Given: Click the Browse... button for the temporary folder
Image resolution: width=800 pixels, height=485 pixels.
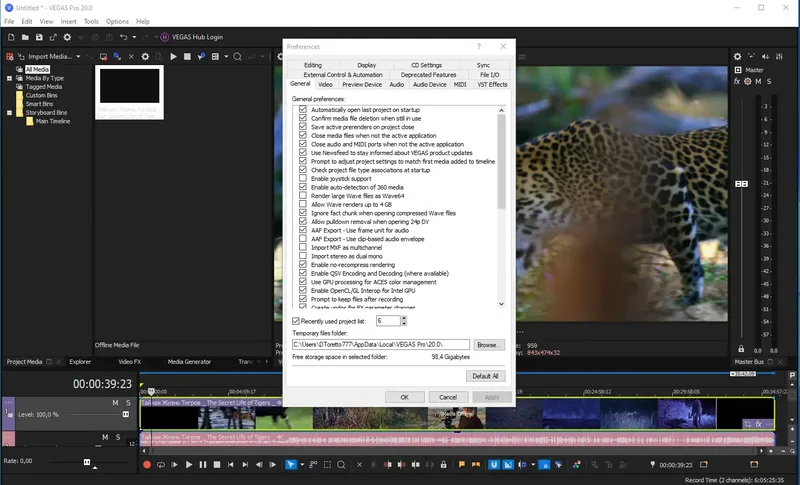Looking at the screenshot, I should point(489,345).
